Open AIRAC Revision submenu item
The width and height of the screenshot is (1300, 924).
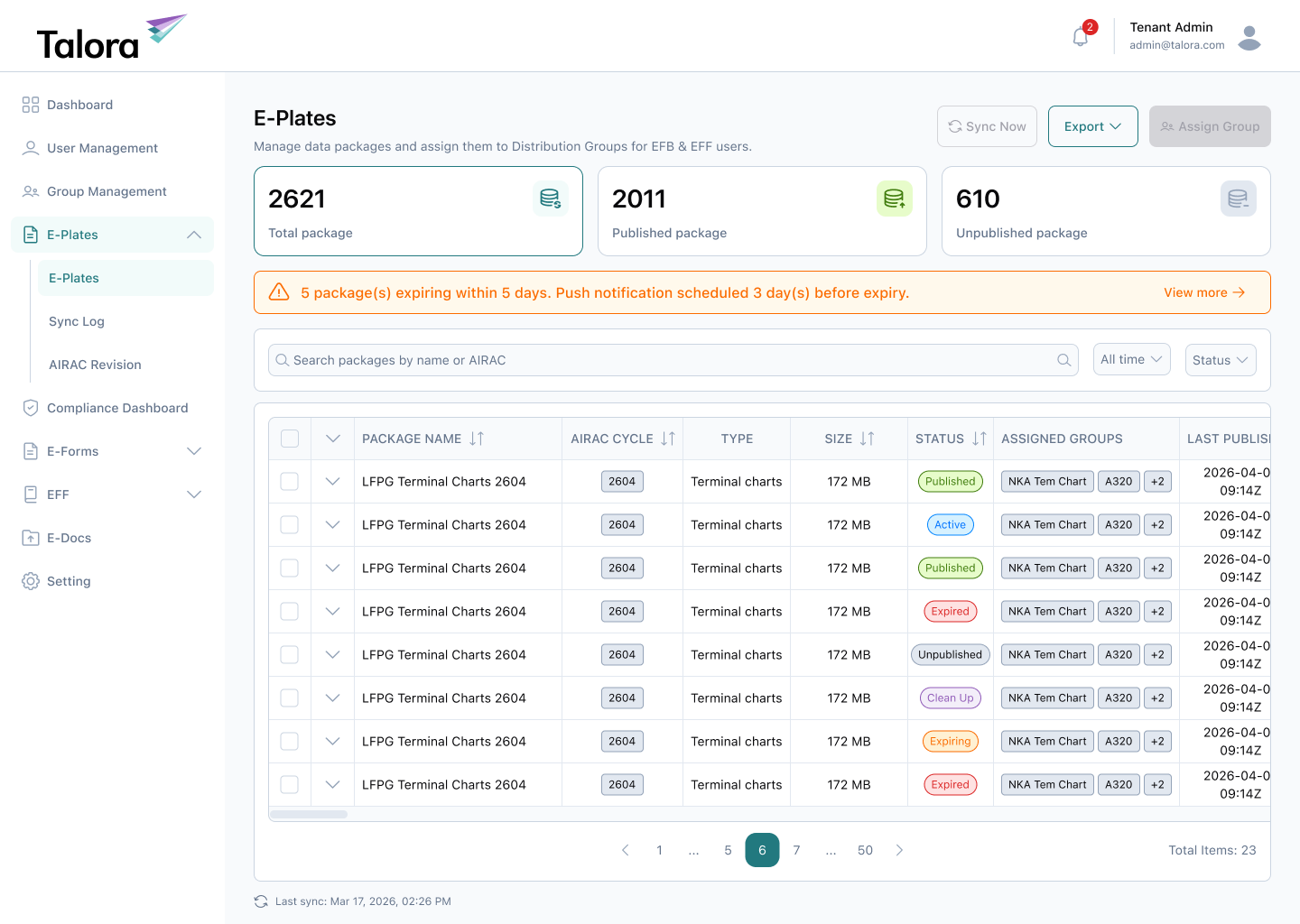click(x=125, y=365)
